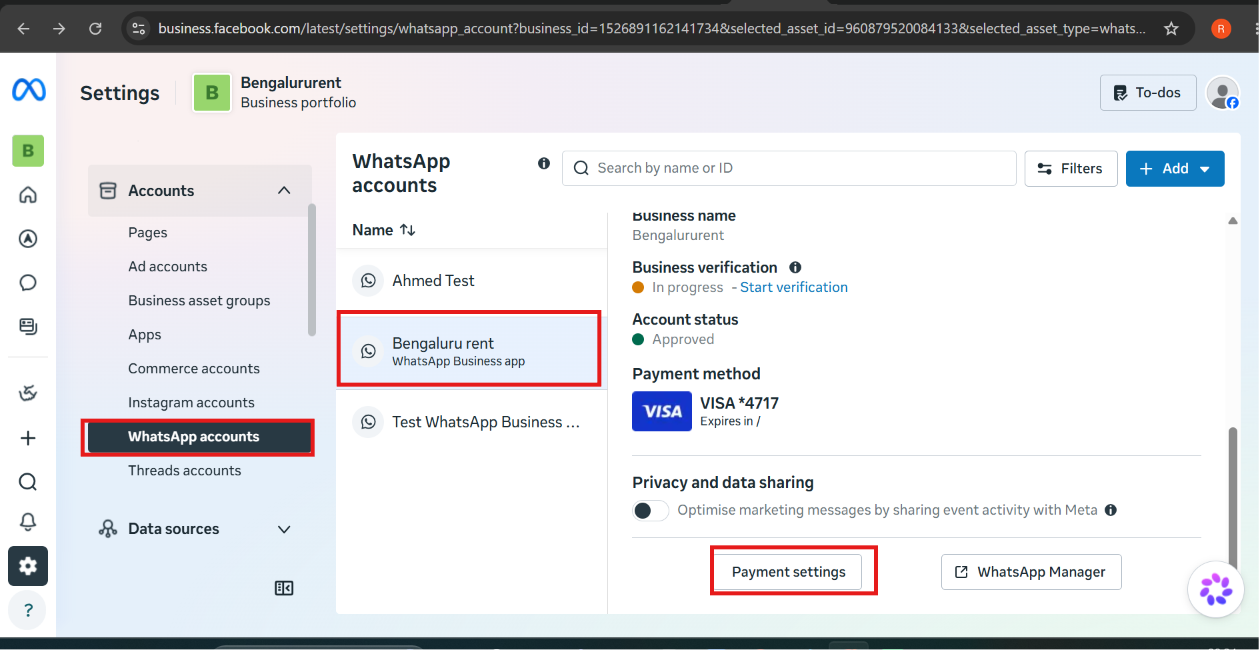Open the Ads Manager compass icon
1259x650 pixels.
28,239
